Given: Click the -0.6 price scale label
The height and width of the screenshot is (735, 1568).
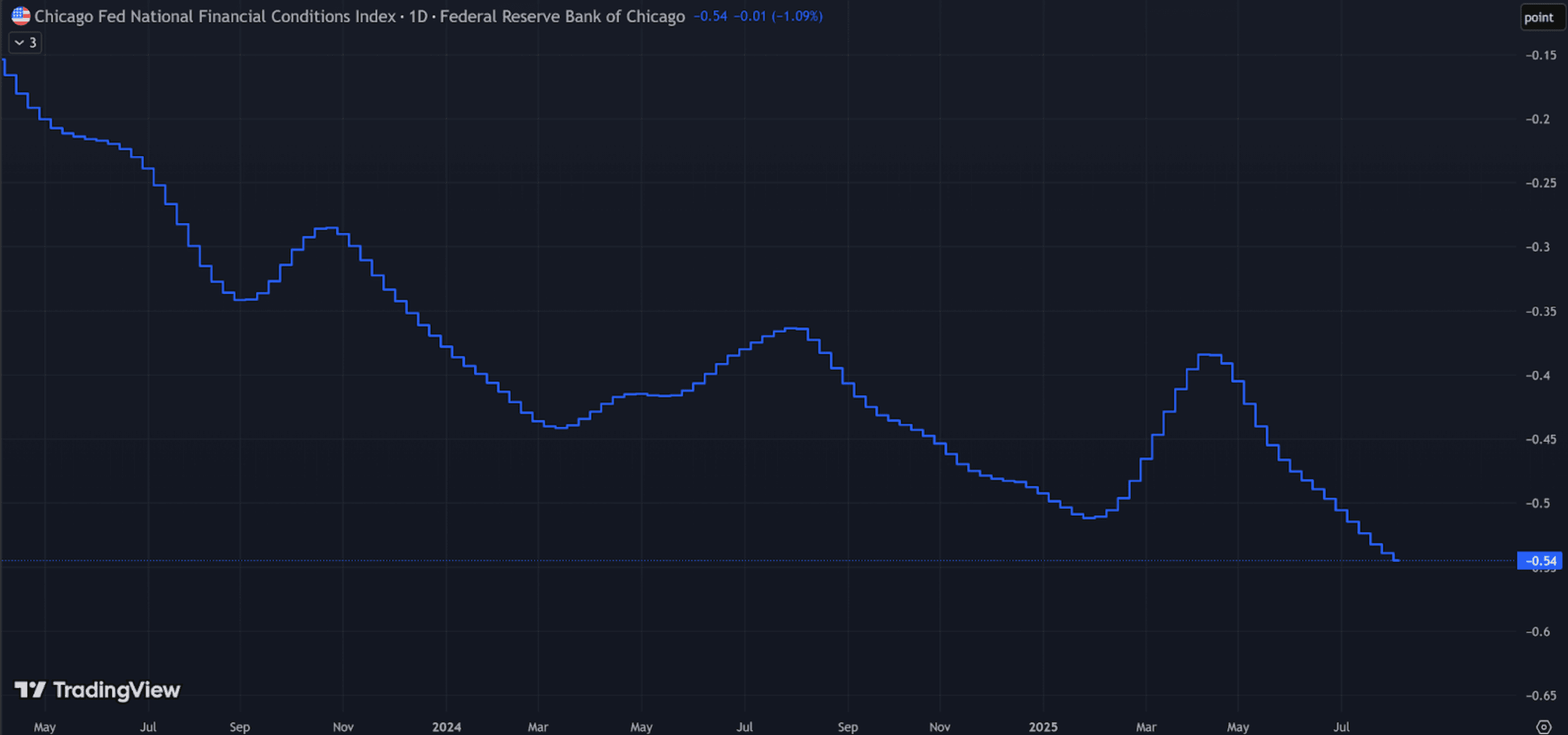Looking at the screenshot, I should tap(1537, 632).
